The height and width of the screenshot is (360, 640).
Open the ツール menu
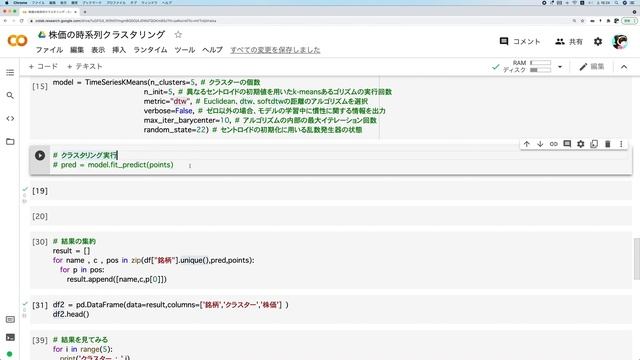(184, 50)
